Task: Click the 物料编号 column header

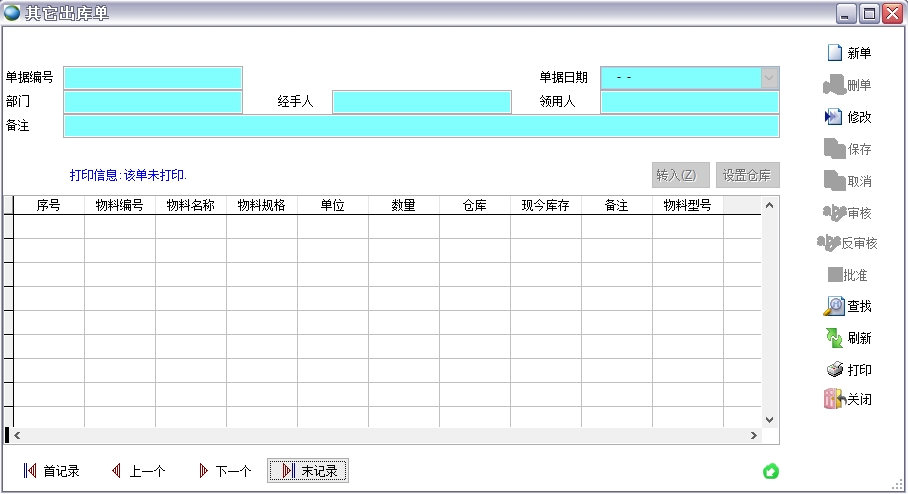Action: [x=119, y=205]
